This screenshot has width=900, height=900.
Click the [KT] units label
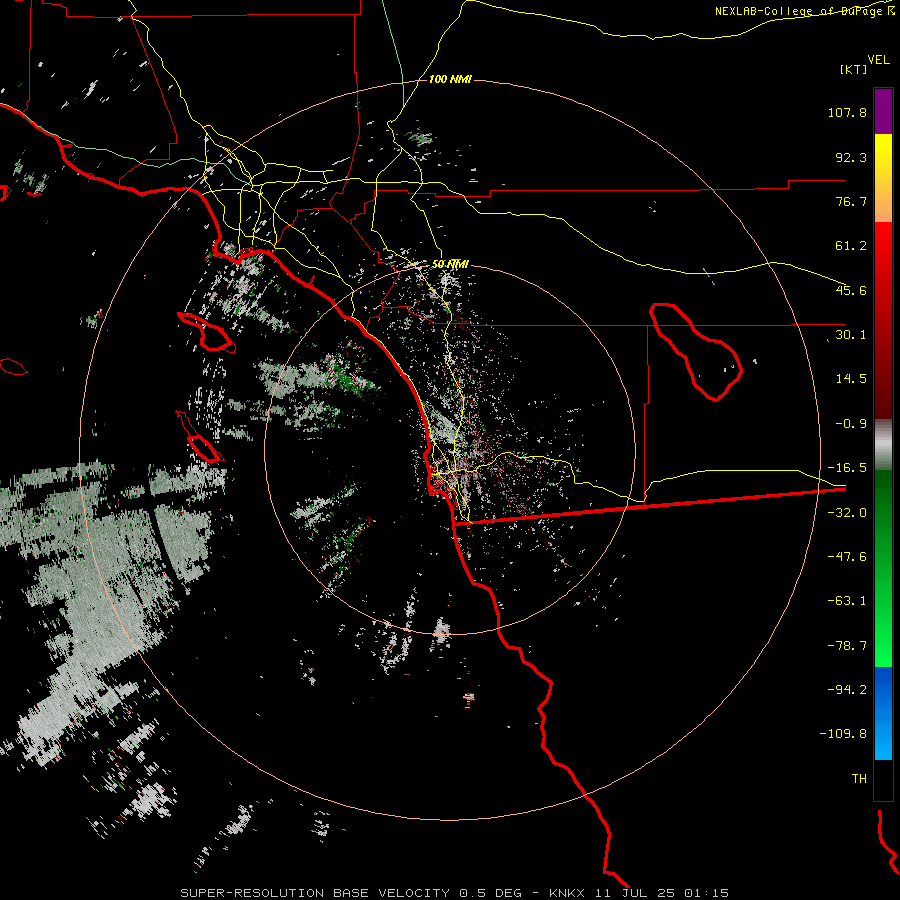(854, 69)
